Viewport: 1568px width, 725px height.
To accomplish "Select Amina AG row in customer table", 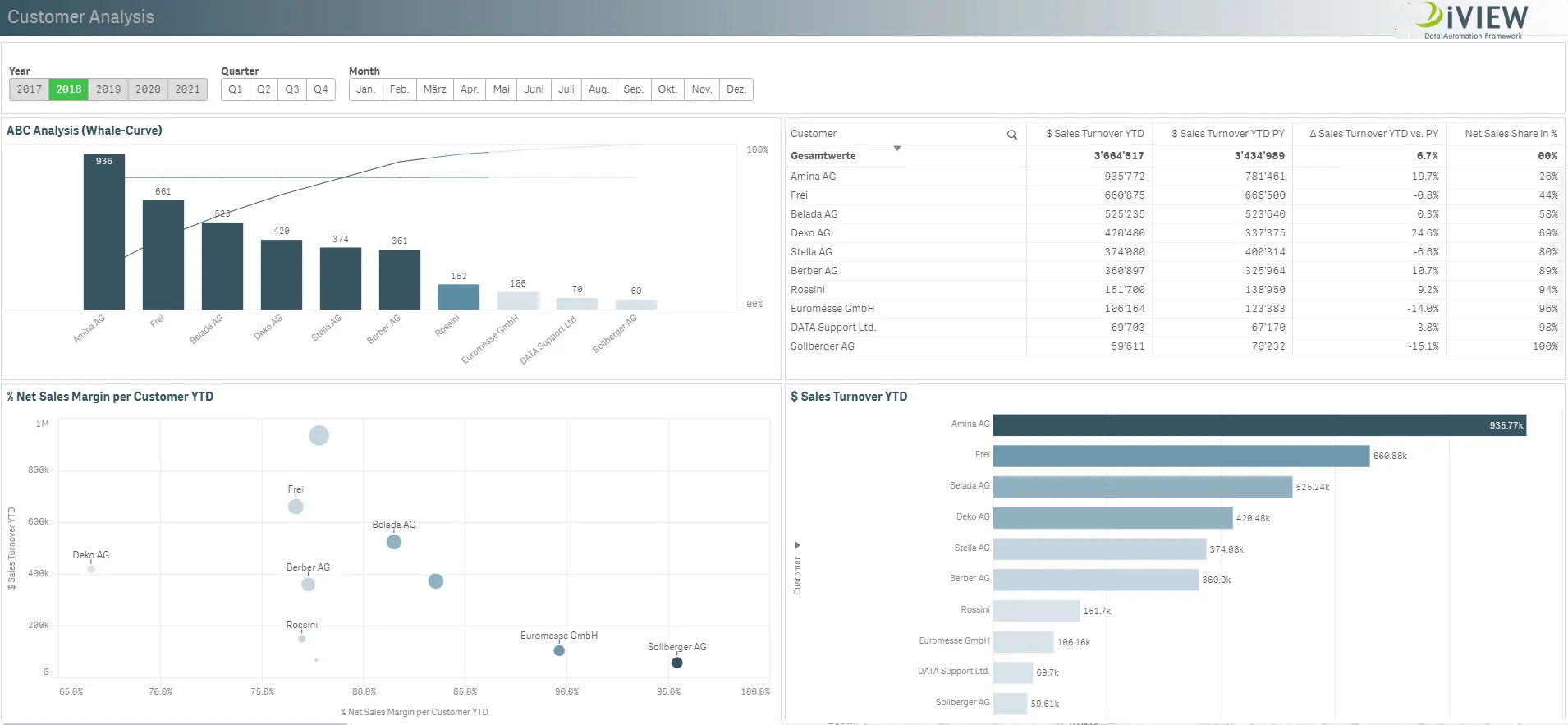I will pyautogui.click(x=1173, y=177).
